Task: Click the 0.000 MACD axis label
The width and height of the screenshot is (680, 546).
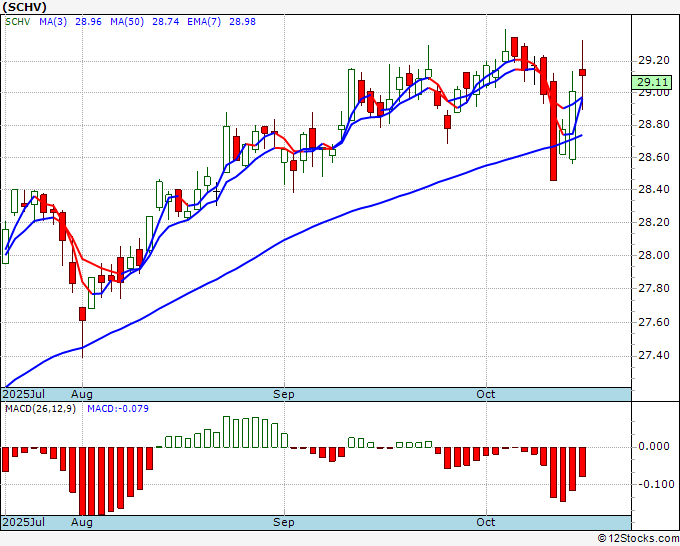Action: coord(654,447)
